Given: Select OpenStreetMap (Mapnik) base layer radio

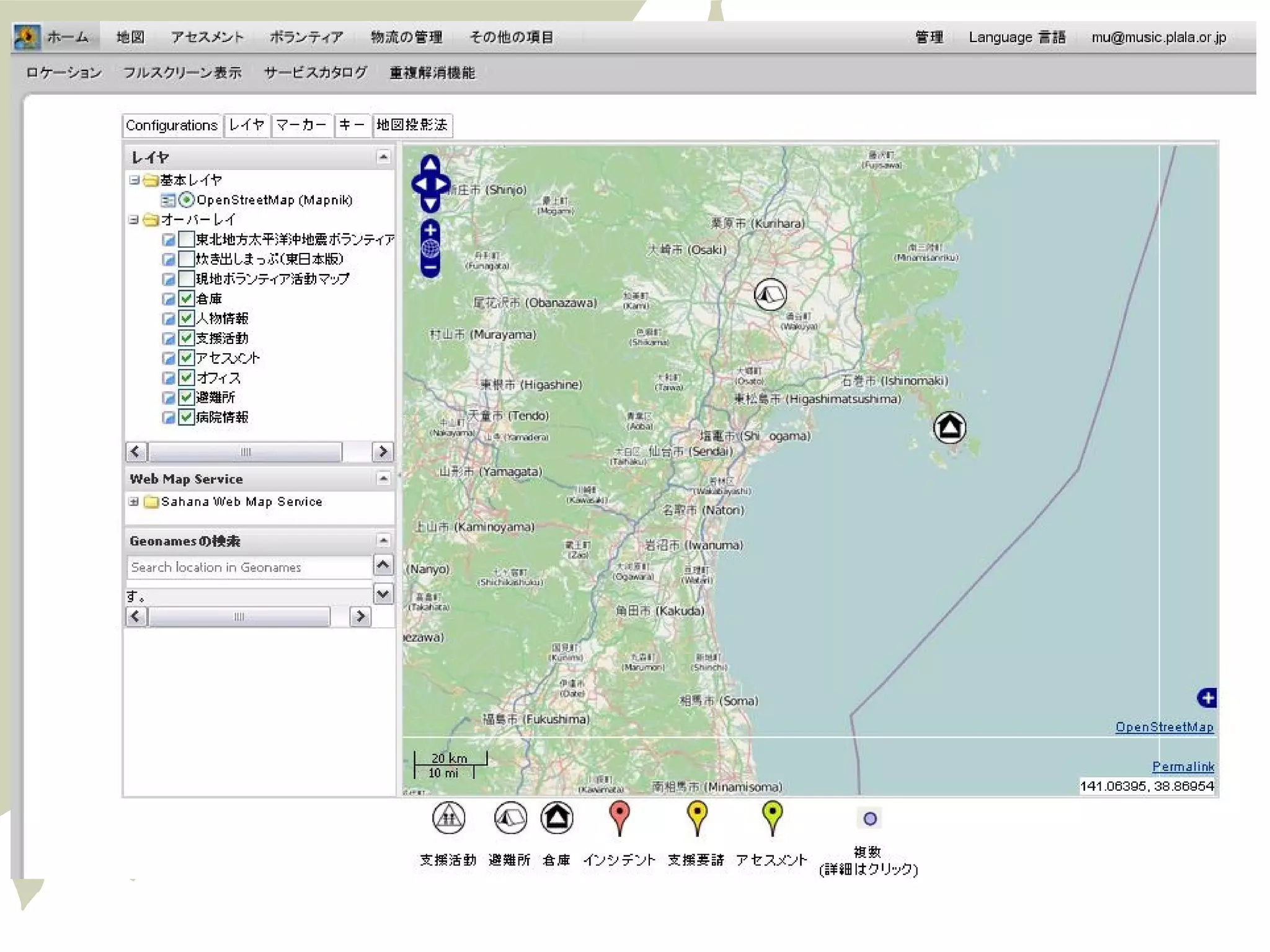Looking at the screenshot, I should (186, 200).
